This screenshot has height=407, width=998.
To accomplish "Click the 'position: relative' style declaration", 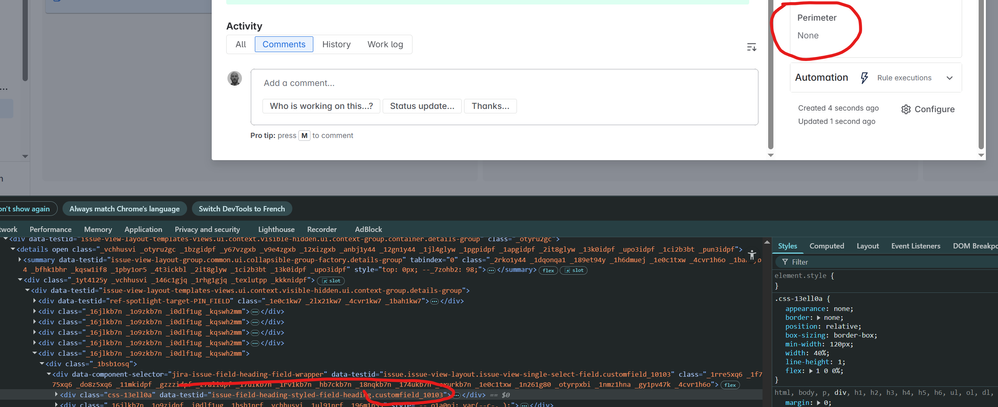I will point(824,326).
